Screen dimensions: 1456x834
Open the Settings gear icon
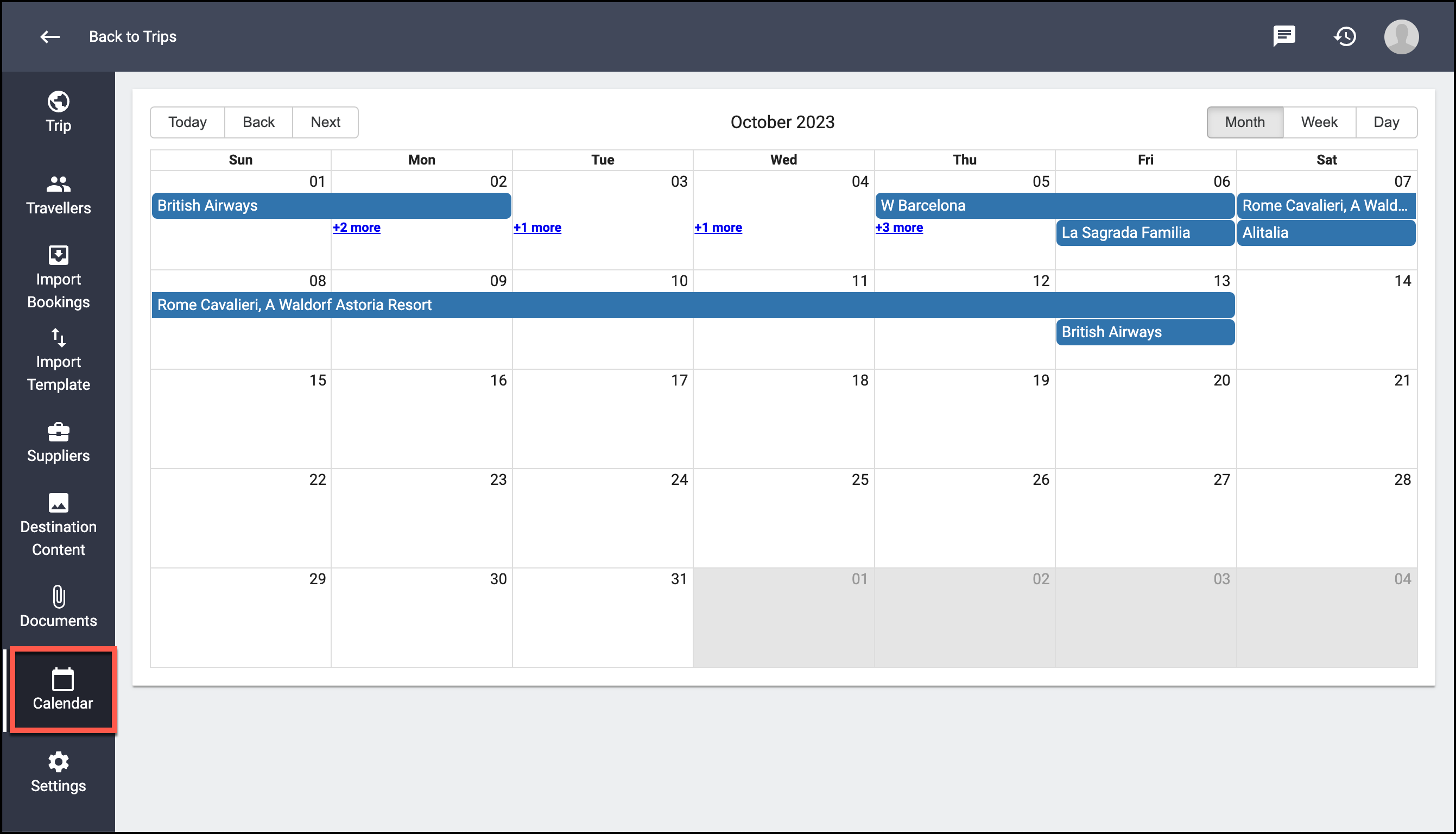59,762
